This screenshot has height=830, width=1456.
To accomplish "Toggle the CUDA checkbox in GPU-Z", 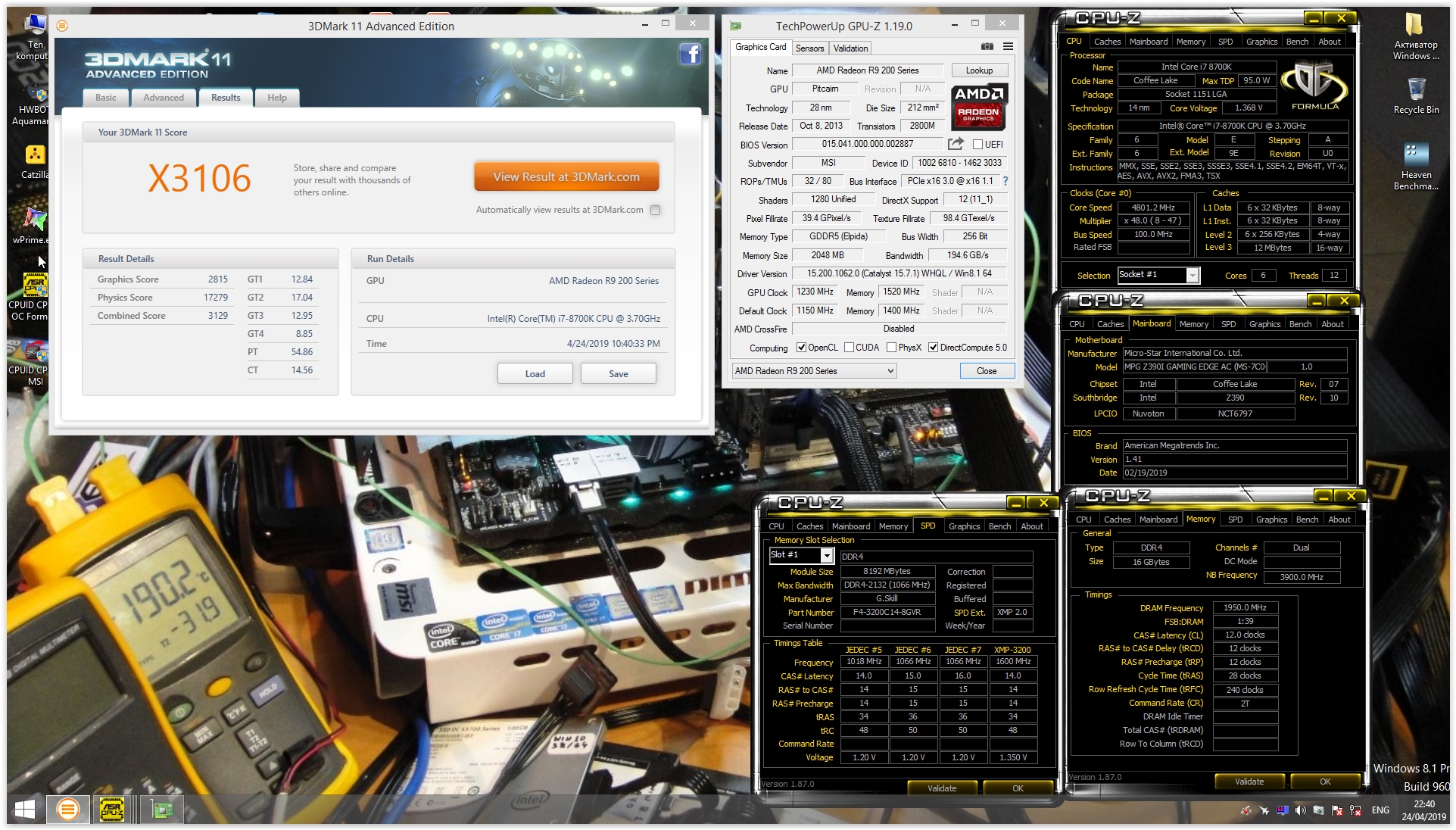I will click(849, 348).
